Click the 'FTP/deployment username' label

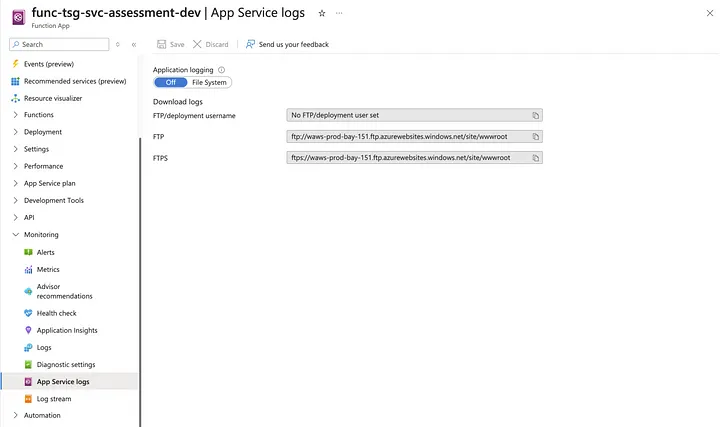[x=194, y=116]
